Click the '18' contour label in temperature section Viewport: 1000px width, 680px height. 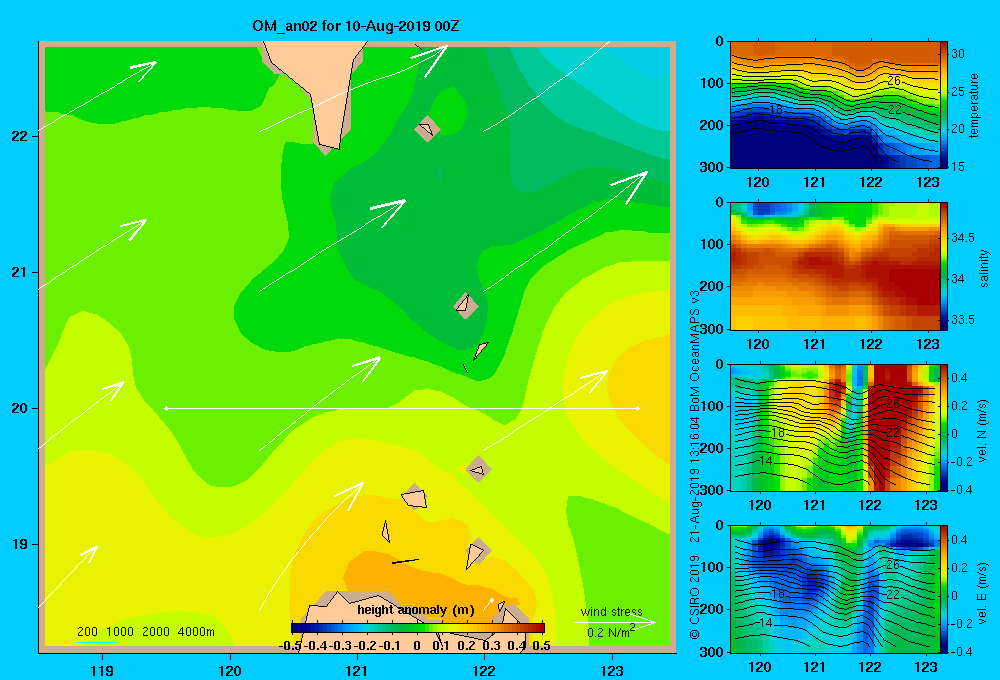(776, 110)
